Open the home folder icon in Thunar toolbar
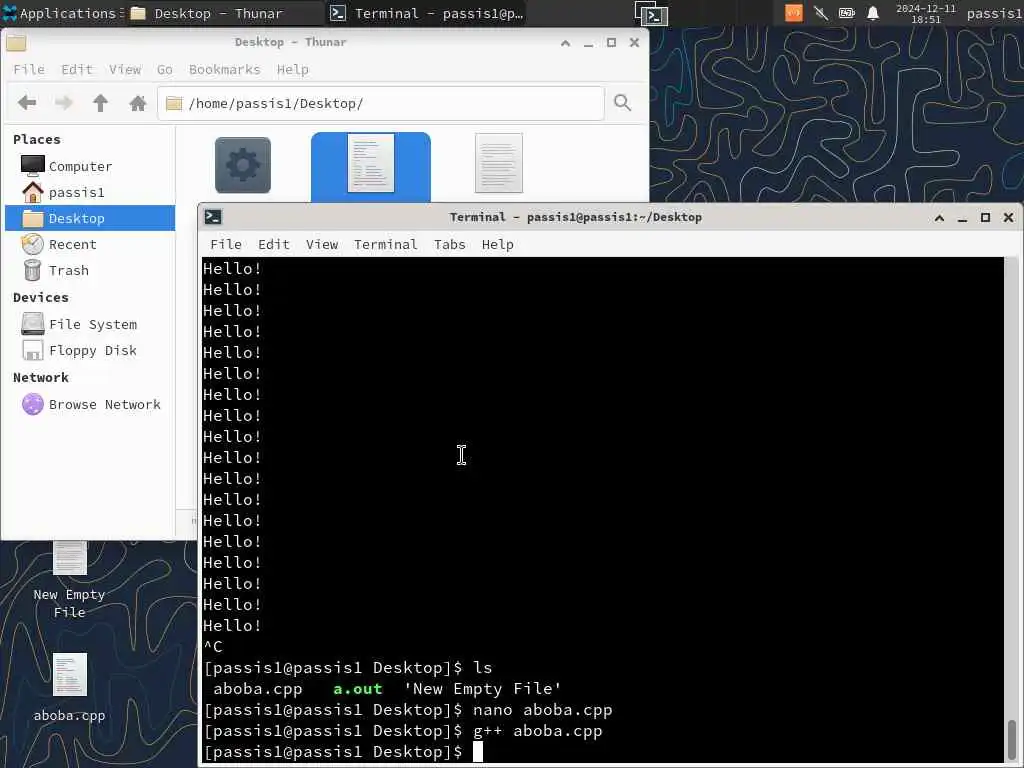Screen dimensions: 1024x768 137,103
